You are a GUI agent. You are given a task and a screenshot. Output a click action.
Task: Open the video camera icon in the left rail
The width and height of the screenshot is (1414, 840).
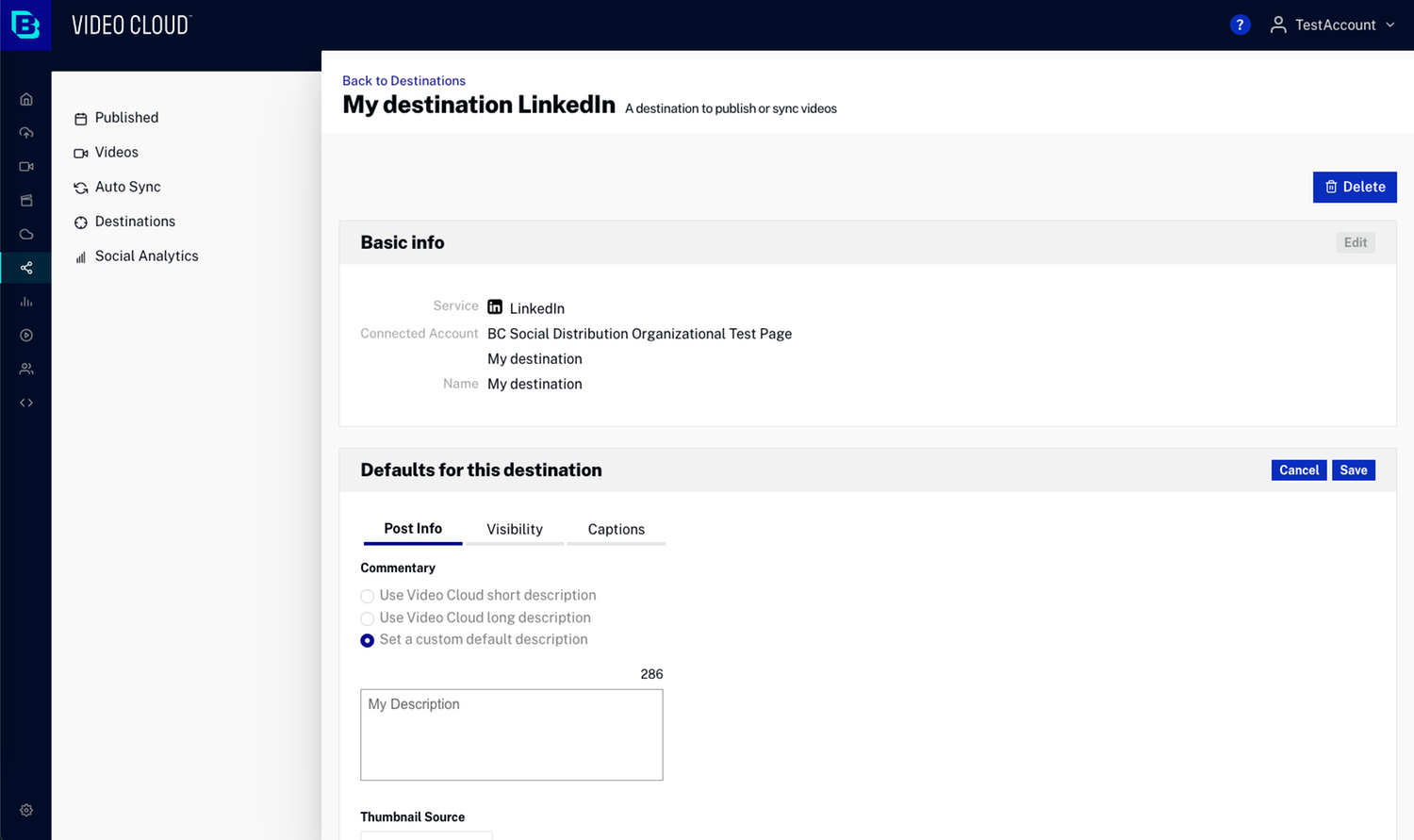tap(26, 167)
